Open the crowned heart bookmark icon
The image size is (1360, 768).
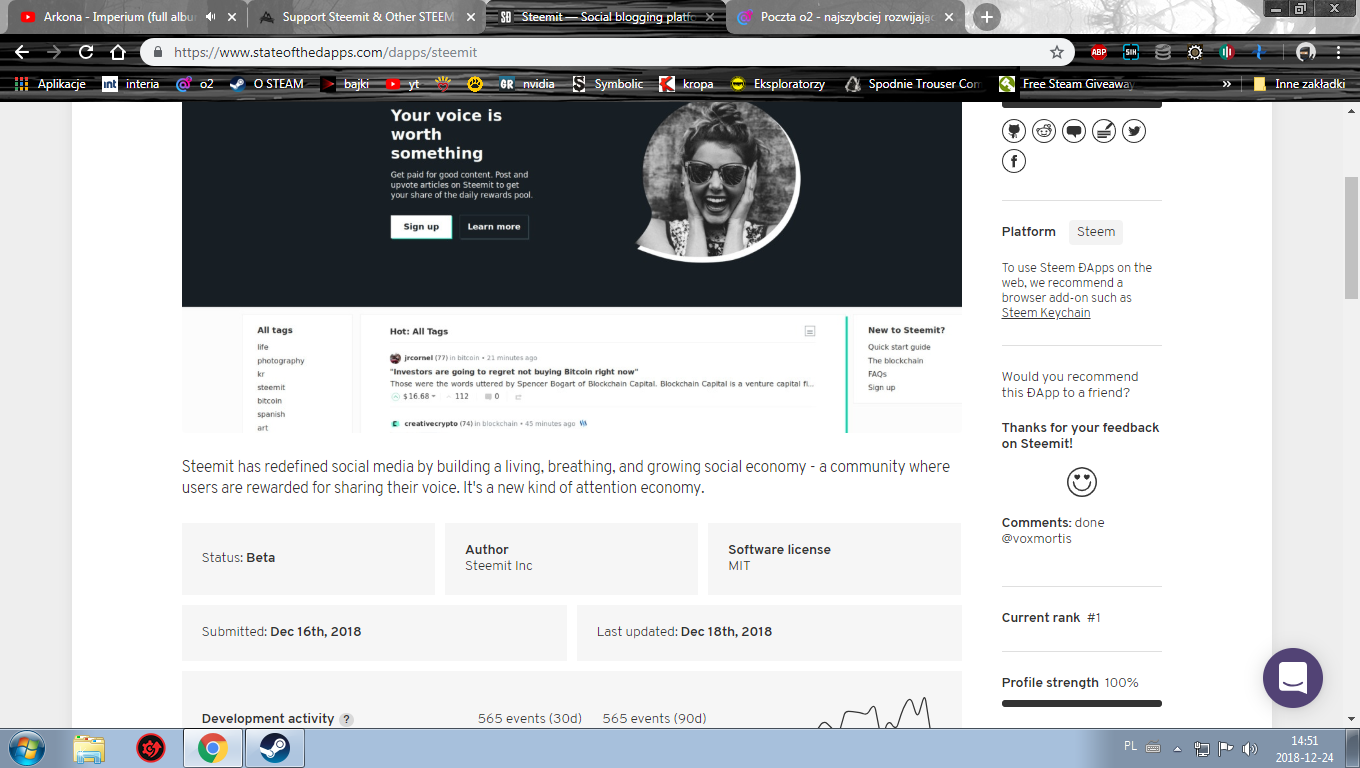coord(441,84)
